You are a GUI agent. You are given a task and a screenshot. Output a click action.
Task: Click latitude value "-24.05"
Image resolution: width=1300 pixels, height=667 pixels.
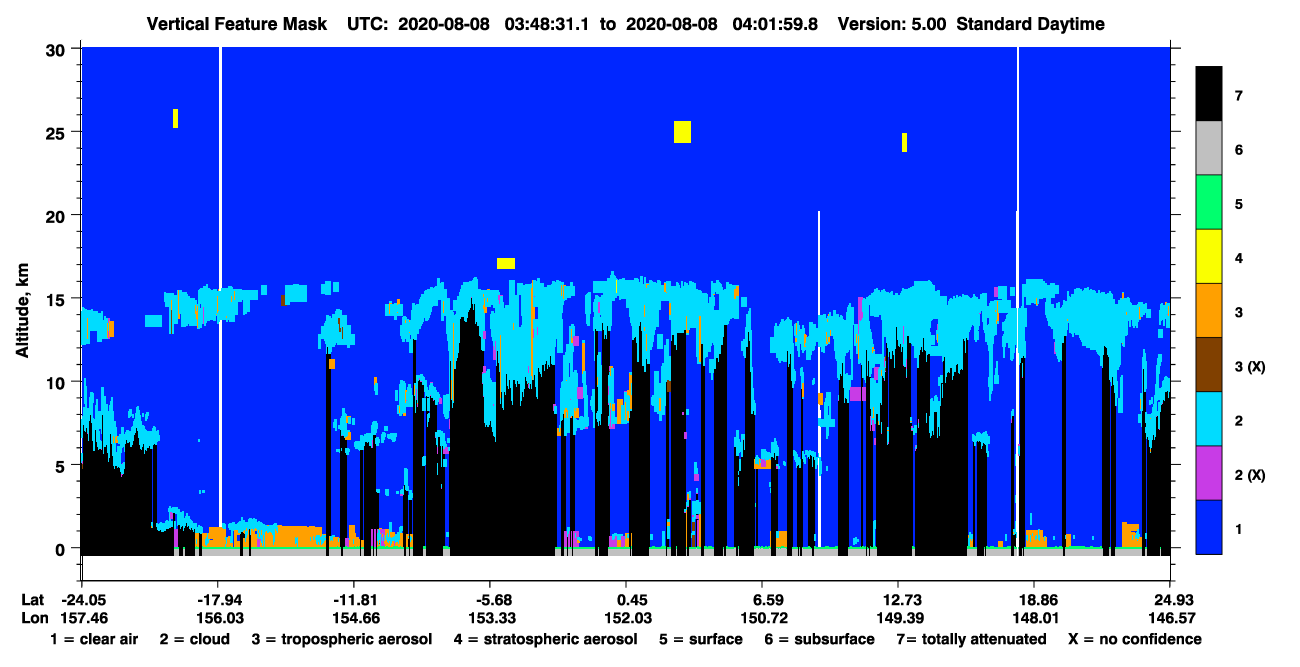82,600
